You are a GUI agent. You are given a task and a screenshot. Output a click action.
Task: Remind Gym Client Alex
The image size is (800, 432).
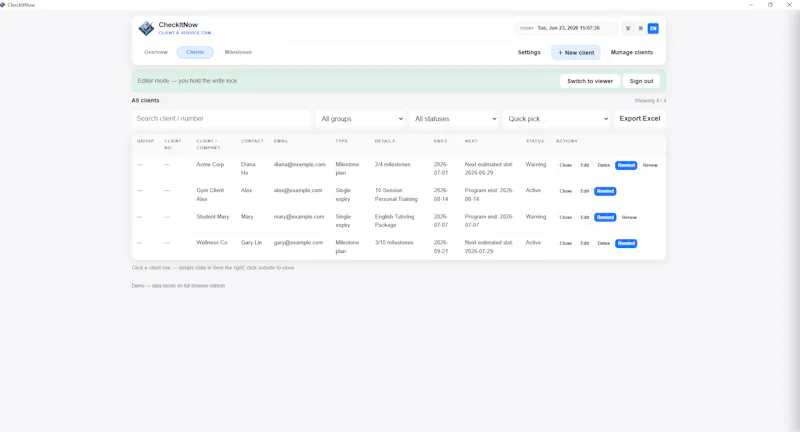[x=605, y=191]
